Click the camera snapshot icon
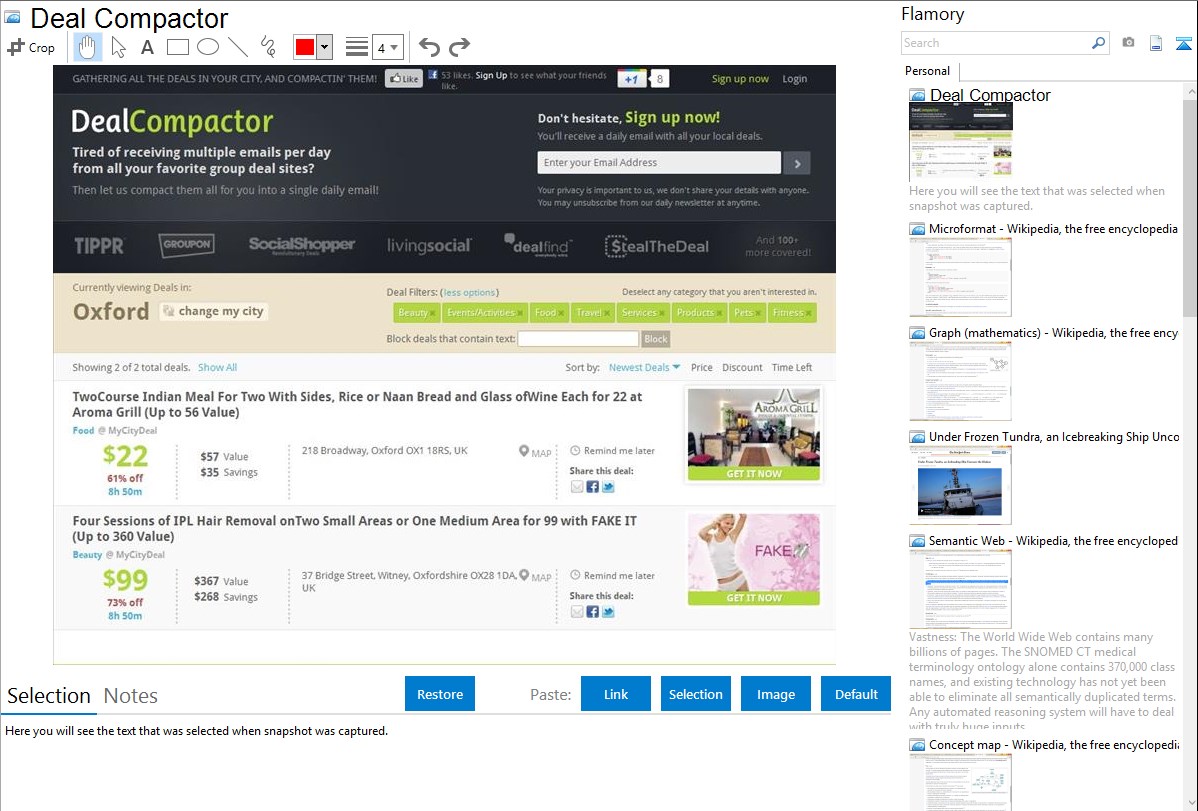Screen dimensions: 1198x811 click(x=1128, y=43)
